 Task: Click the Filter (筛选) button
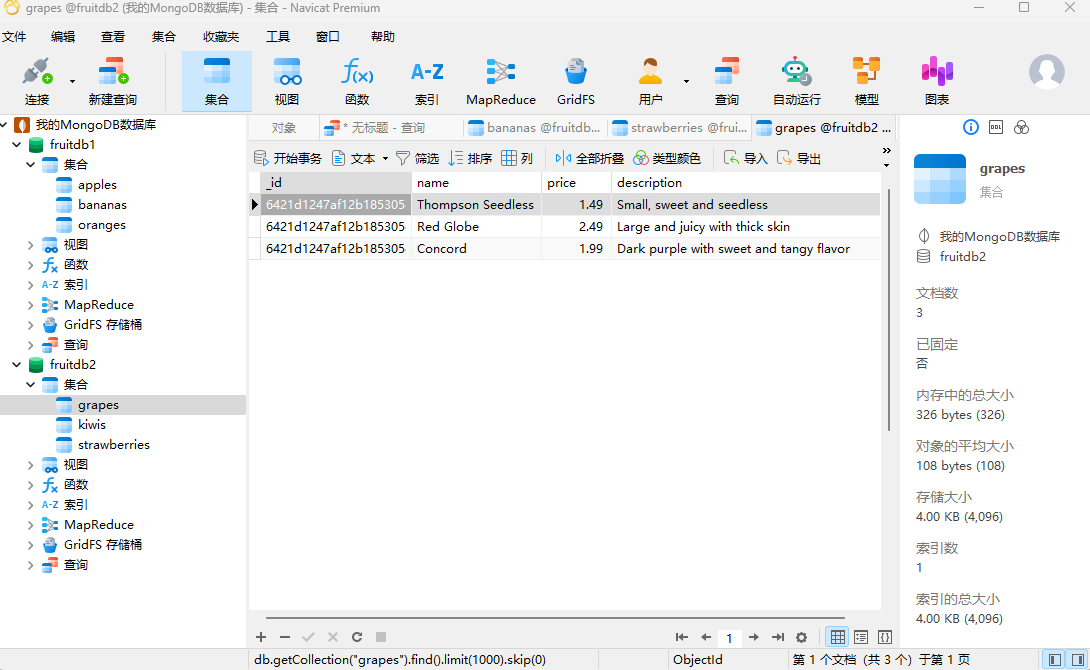click(x=418, y=159)
